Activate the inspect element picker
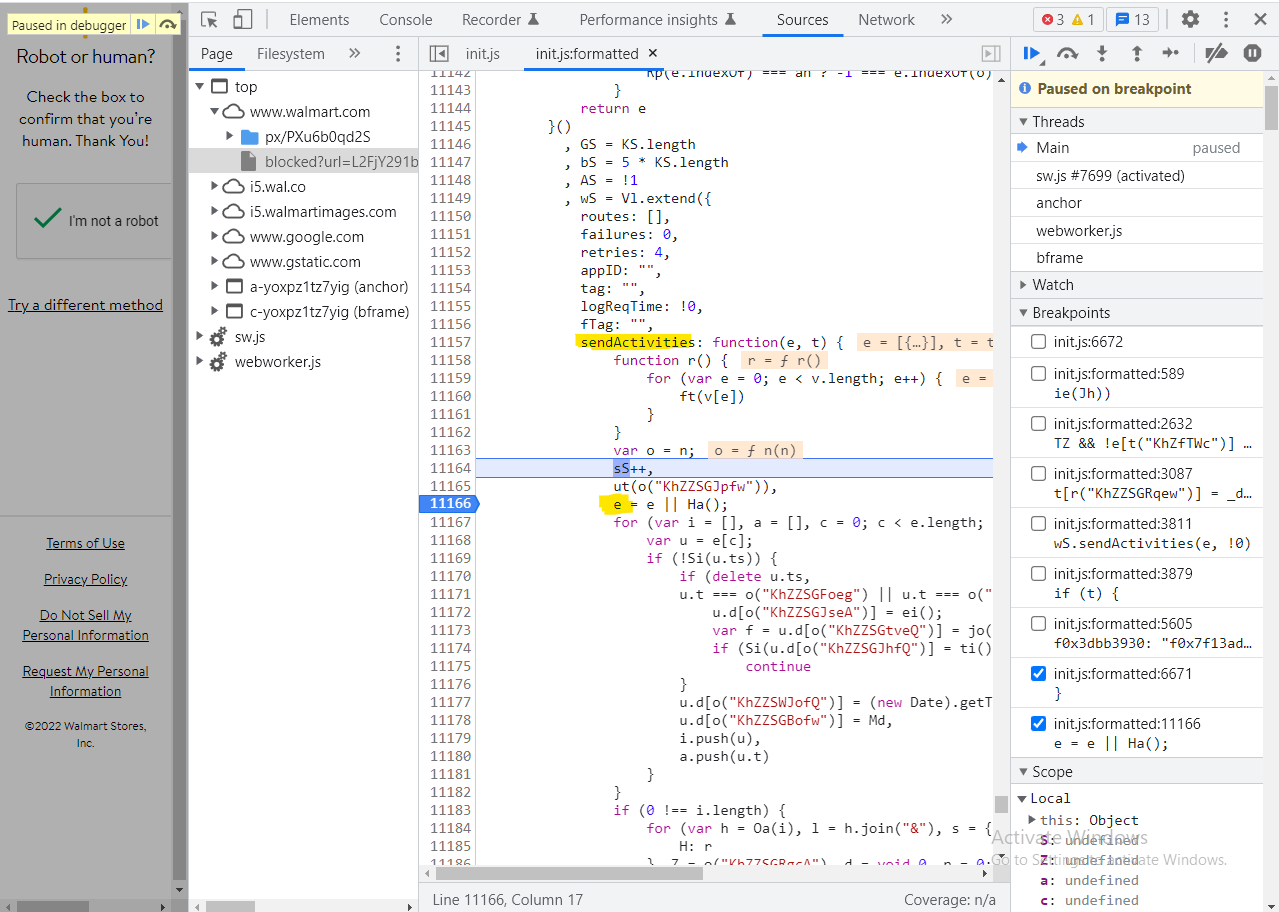 pos(209,20)
